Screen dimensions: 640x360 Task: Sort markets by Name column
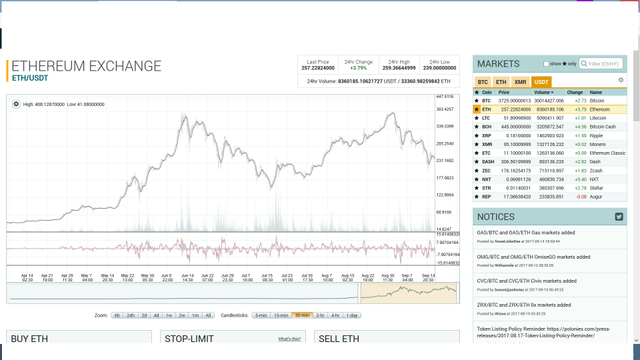596,92
